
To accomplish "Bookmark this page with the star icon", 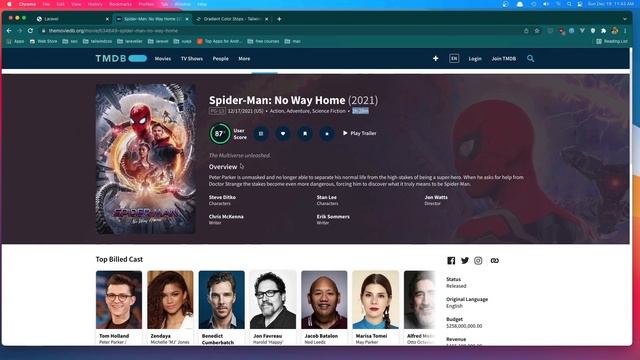I will (x=537, y=31).
